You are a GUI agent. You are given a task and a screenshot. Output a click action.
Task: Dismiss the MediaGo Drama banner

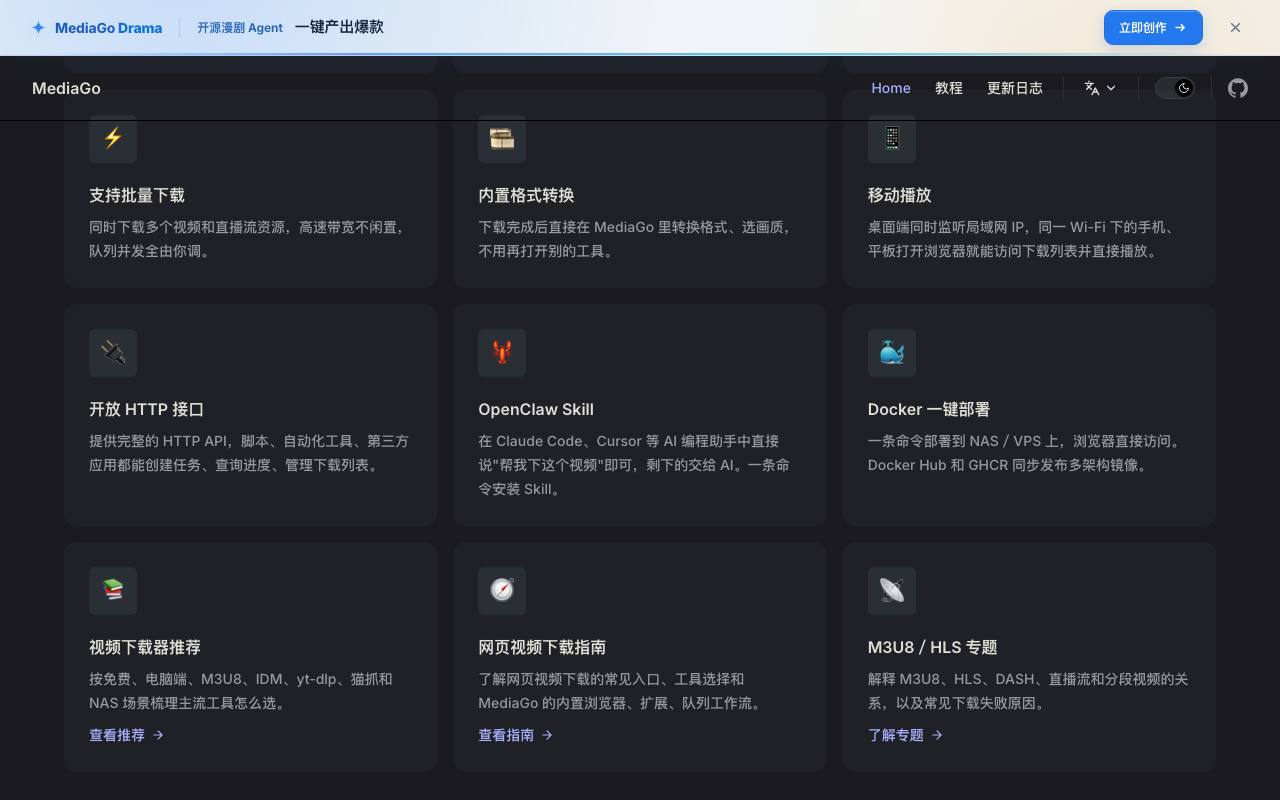(x=1235, y=28)
